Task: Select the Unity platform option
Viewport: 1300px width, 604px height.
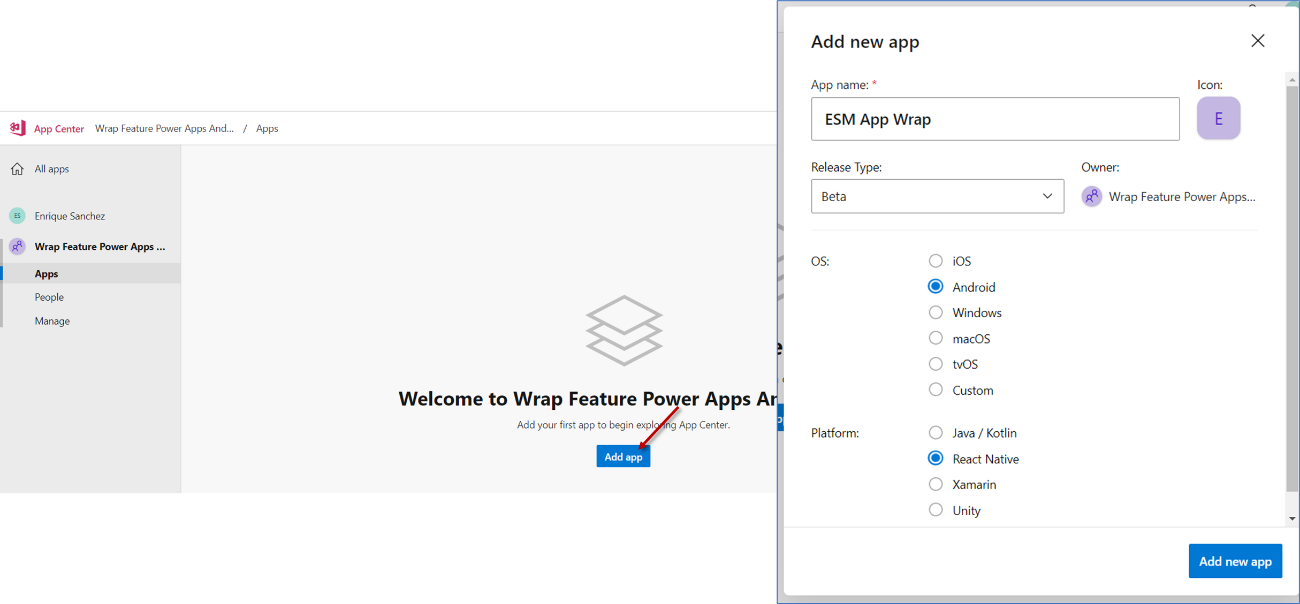Action: click(936, 510)
